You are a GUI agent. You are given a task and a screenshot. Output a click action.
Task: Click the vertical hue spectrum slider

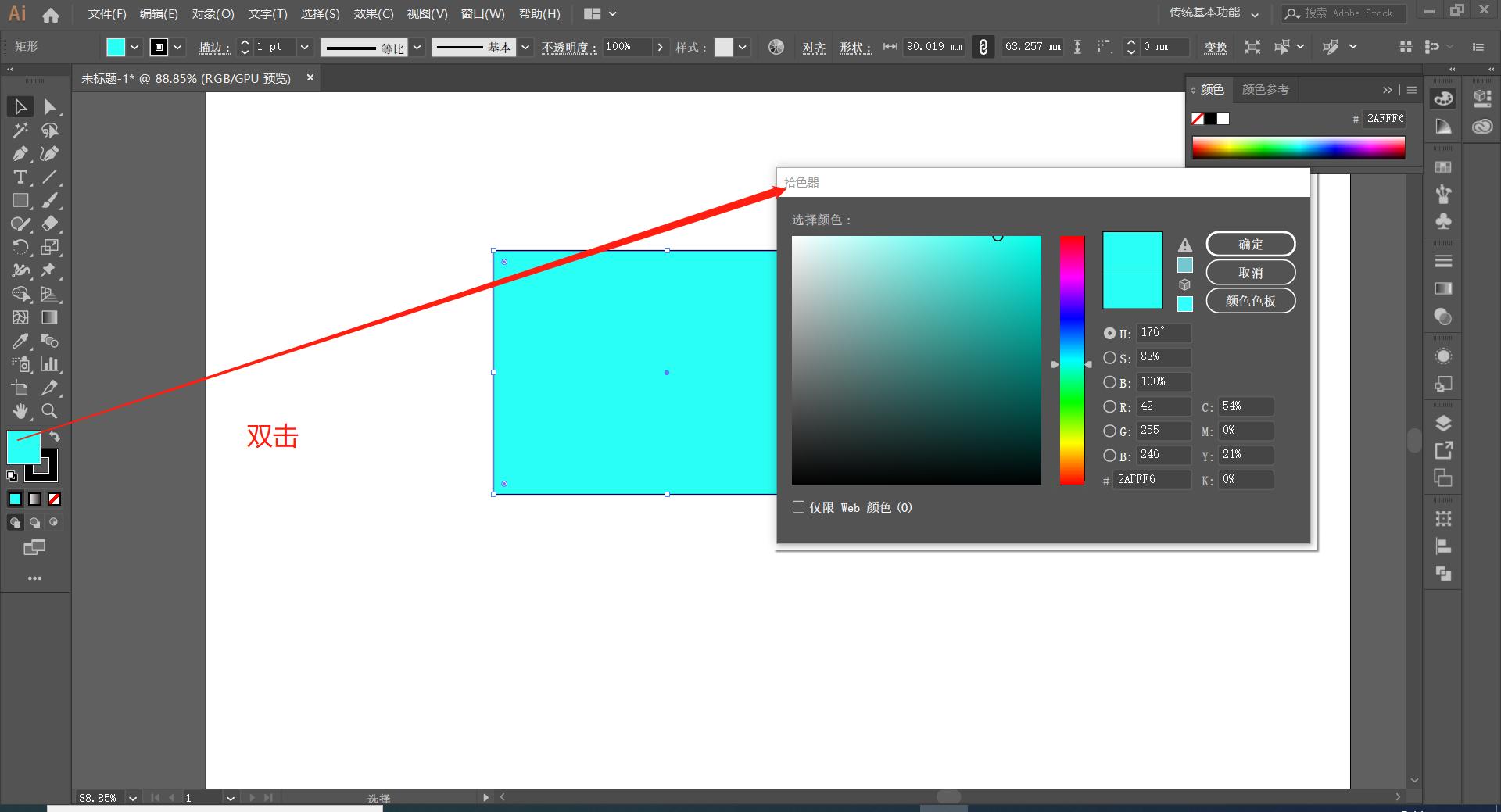coord(1072,360)
